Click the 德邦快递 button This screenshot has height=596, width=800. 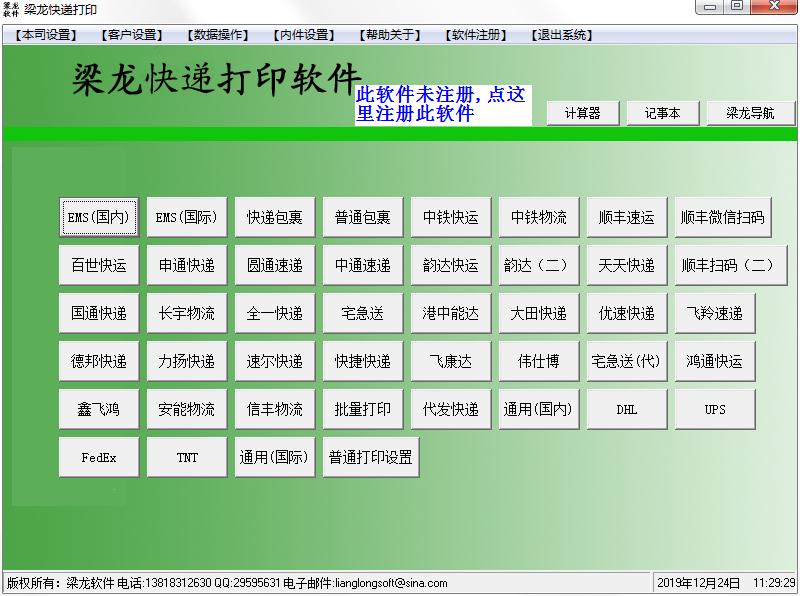point(99,361)
